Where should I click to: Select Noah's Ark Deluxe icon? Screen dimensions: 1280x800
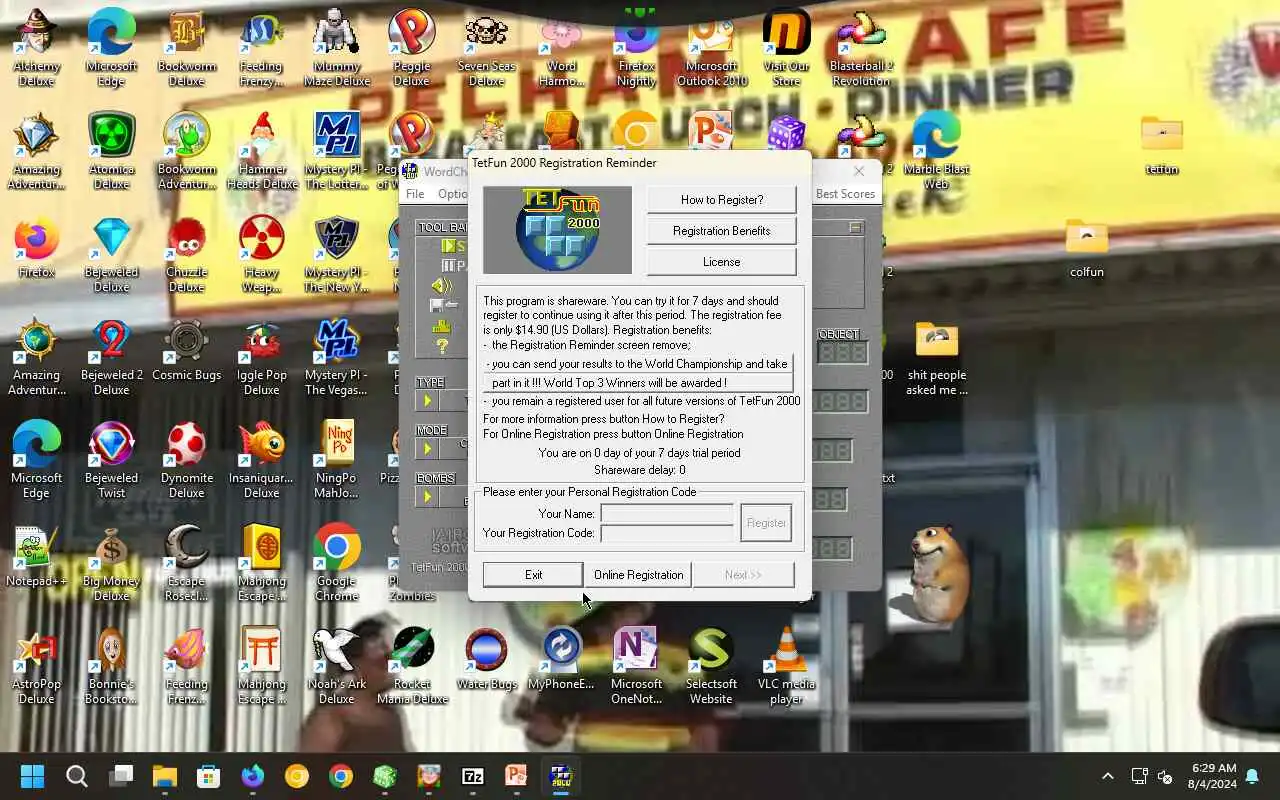(x=336, y=666)
